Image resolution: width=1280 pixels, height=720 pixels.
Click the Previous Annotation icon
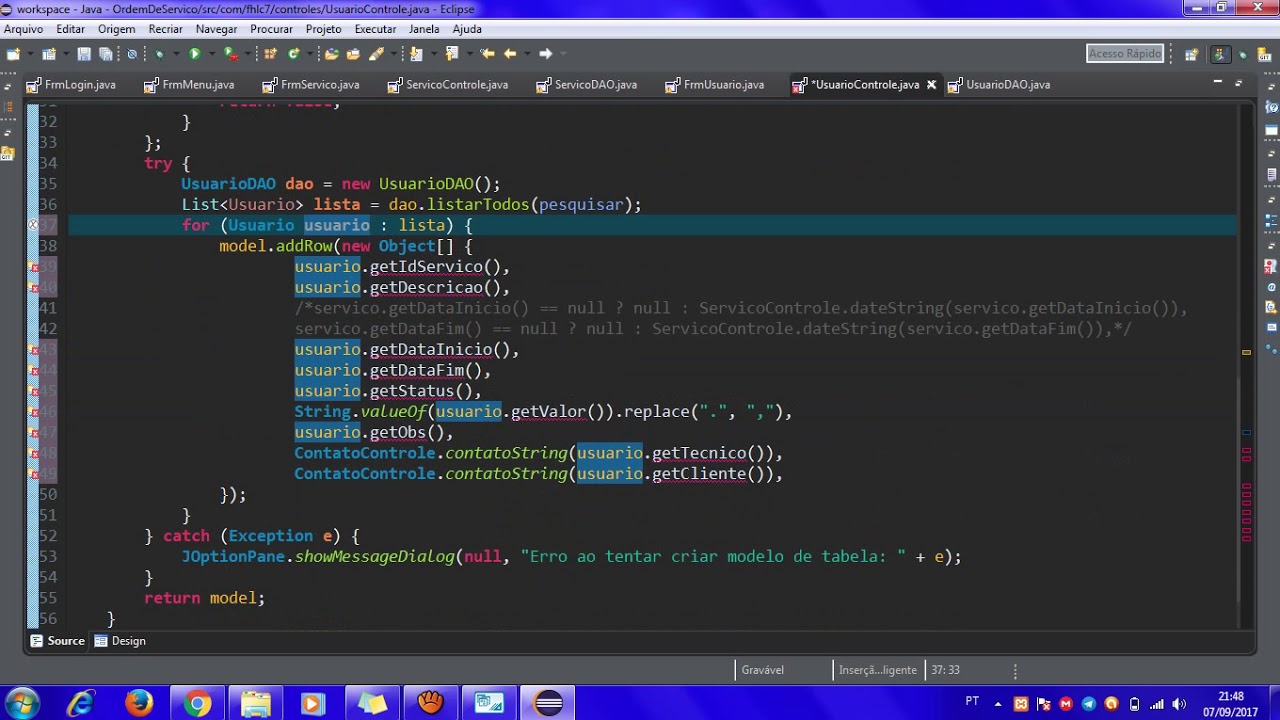tap(452, 54)
